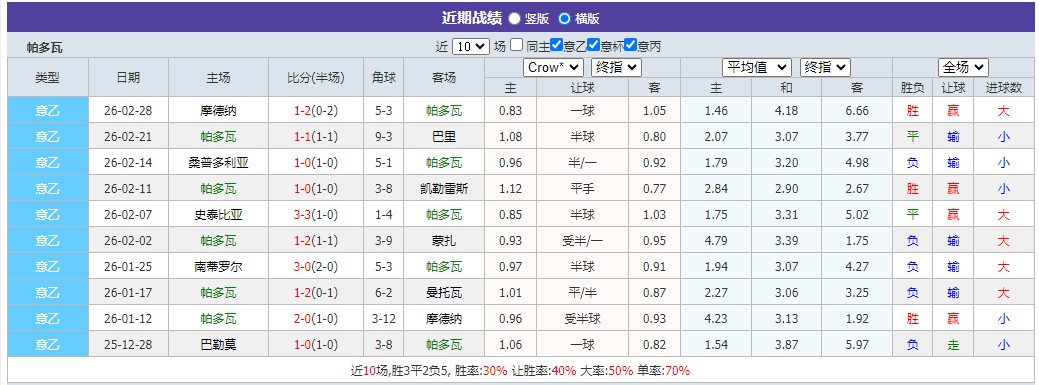The height and width of the screenshot is (385, 1039).
Task: Click the 日期 column header
Action: tap(128, 78)
